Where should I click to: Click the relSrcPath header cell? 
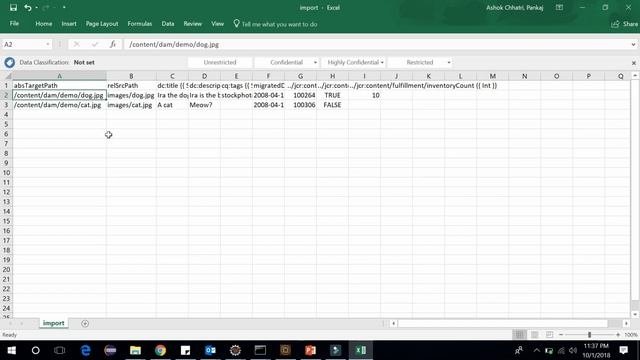pos(131,85)
